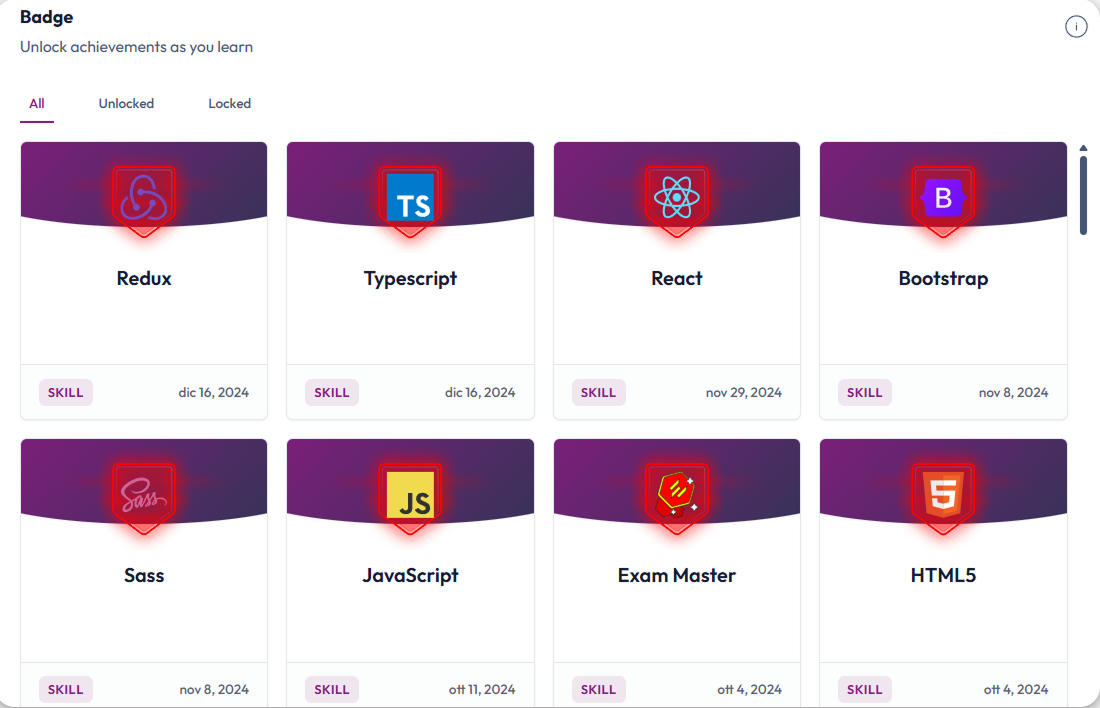
Task: Open the React atom badge icon
Action: pyautogui.click(x=676, y=200)
